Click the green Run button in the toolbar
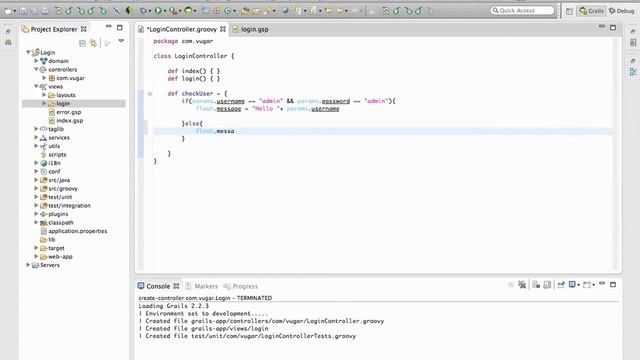This screenshot has width=640, height=360. 158,11
